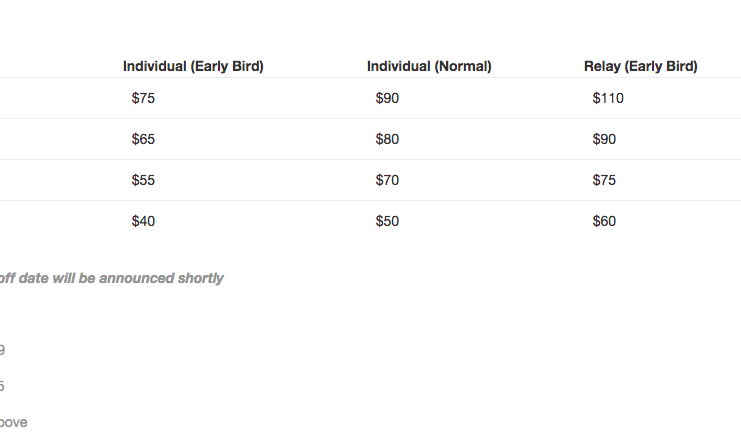Select the $60 Relay Early Bird price
The width and height of the screenshot is (741, 448).
604,221
